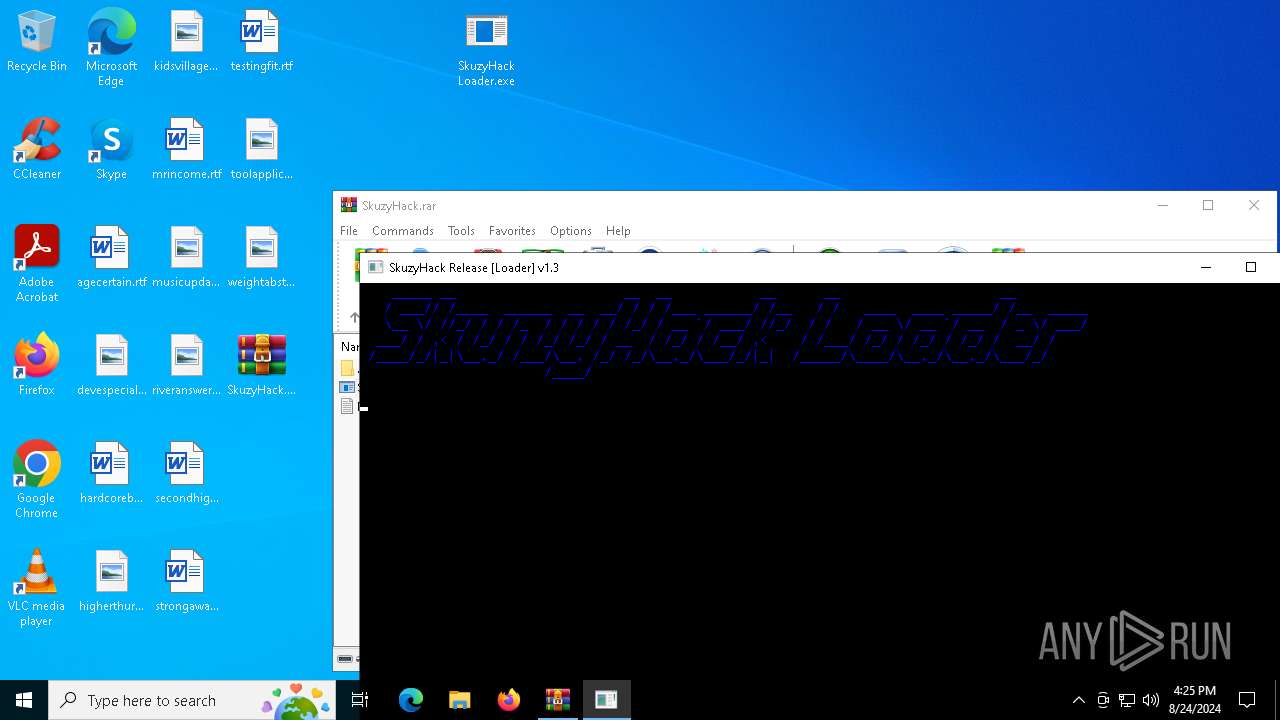Open the Adobe Acrobat desktop shortcut
1280x720 pixels.
pos(37,264)
